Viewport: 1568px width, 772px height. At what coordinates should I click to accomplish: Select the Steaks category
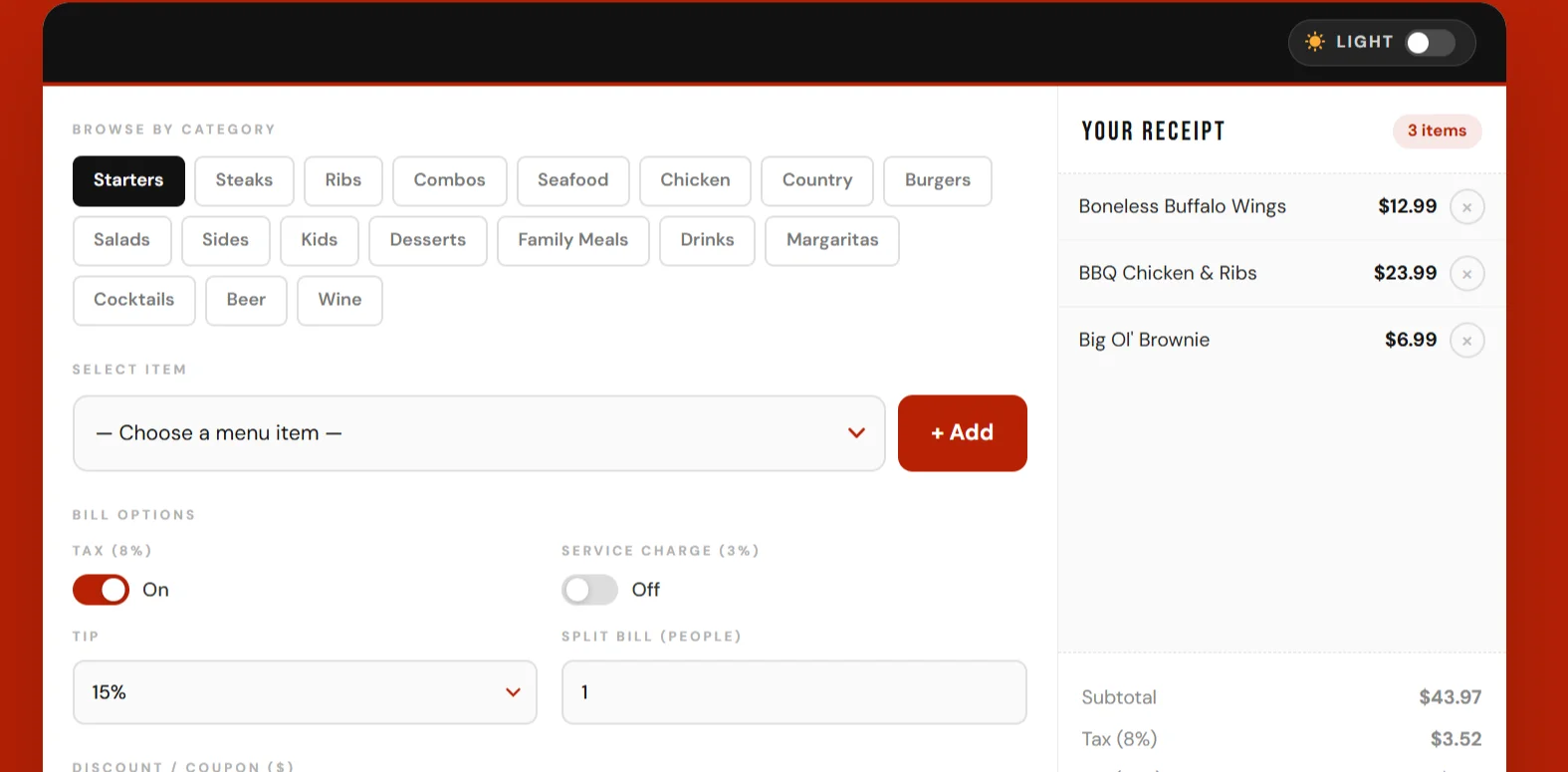tap(244, 181)
